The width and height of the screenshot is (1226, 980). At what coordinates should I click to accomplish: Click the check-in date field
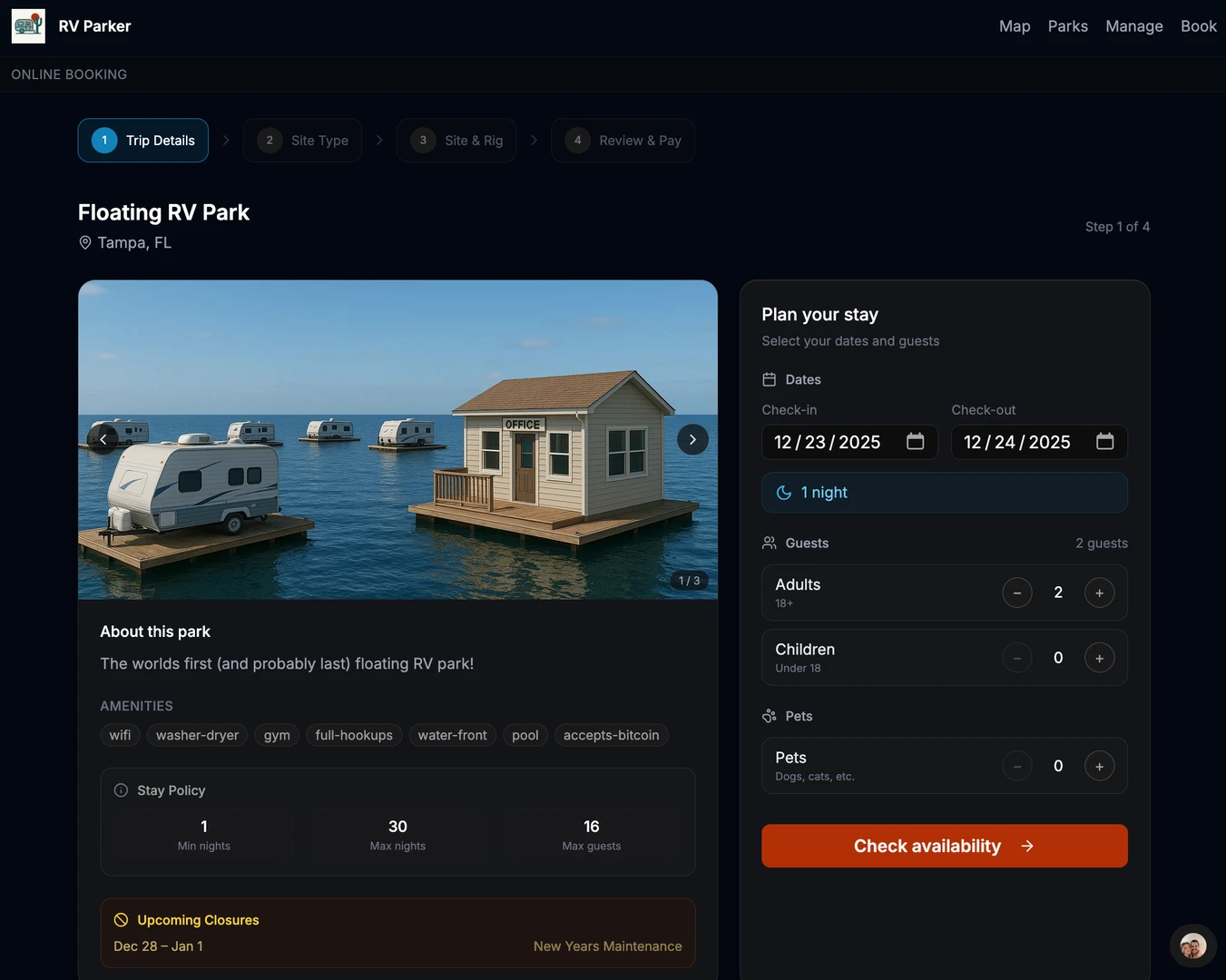click(x=827, y=442)
